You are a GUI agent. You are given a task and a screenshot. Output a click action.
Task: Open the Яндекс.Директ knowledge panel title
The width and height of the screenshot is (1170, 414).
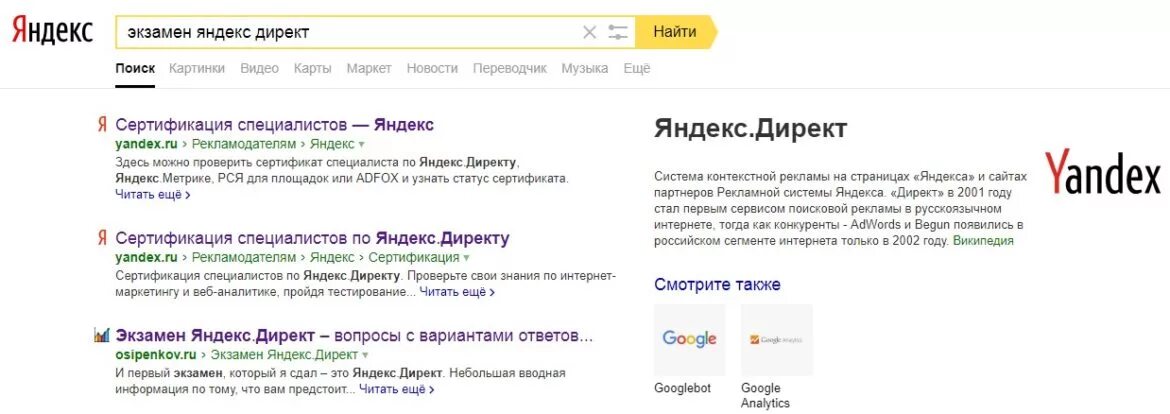751,129
